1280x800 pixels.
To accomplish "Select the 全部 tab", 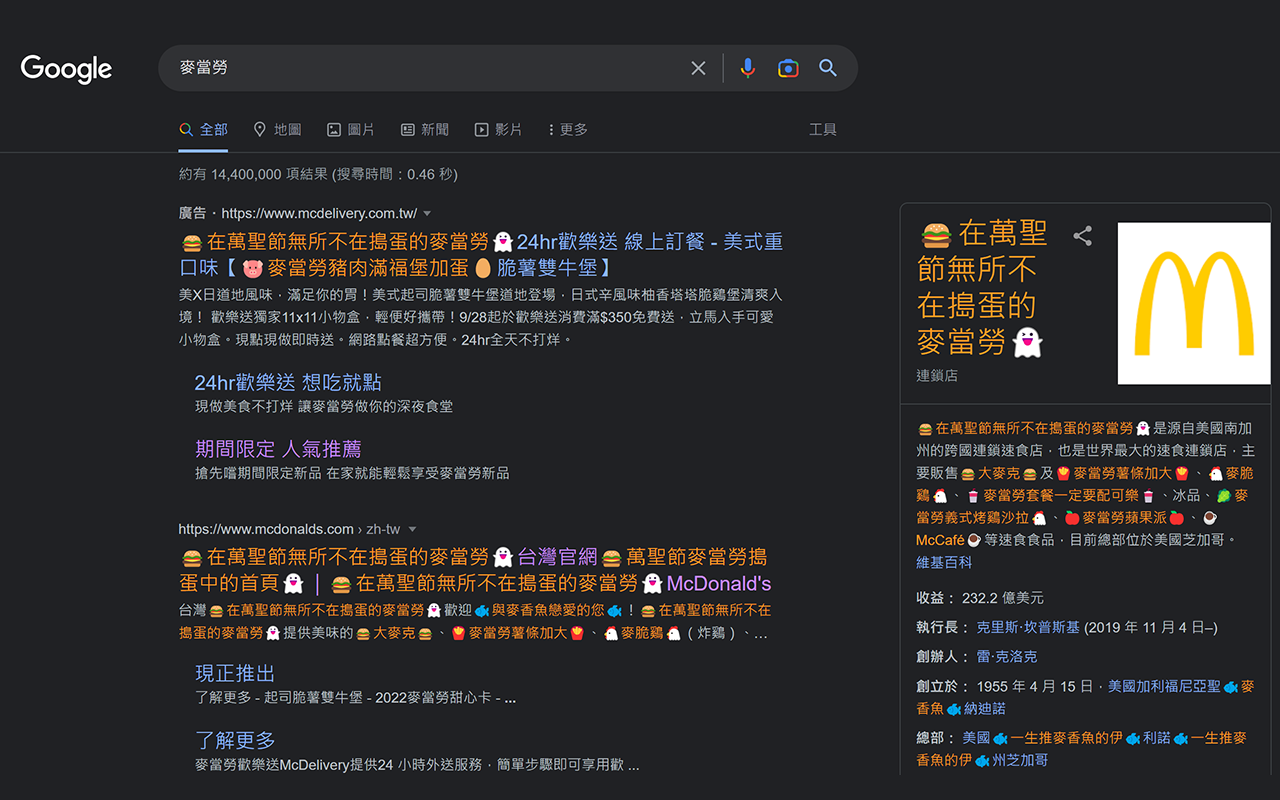I will pyautogui.click(x=203, y=130).
